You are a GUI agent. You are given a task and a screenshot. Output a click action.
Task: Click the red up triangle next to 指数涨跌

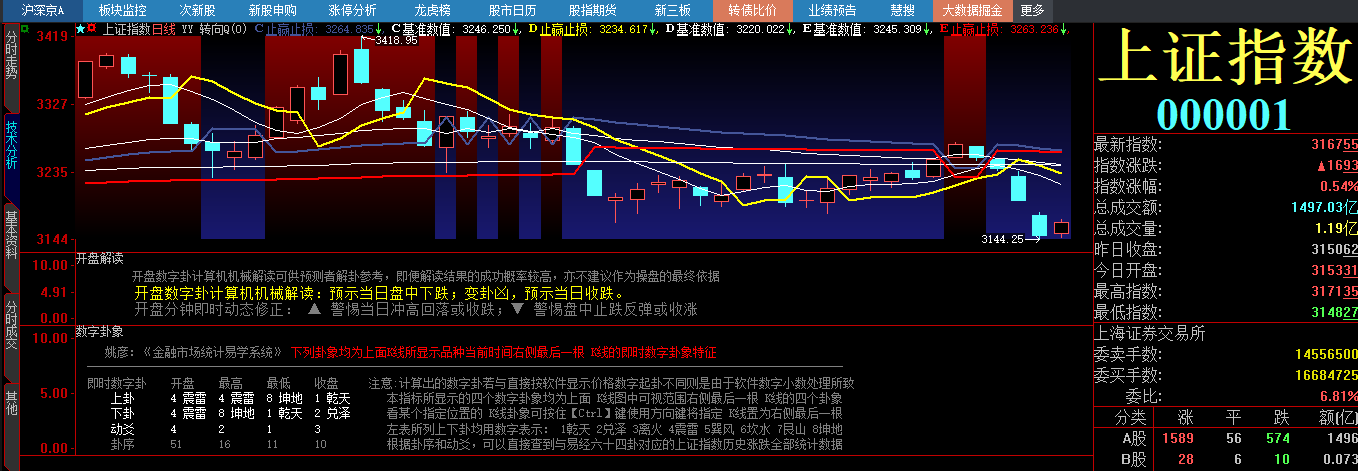pos(1323,165)
